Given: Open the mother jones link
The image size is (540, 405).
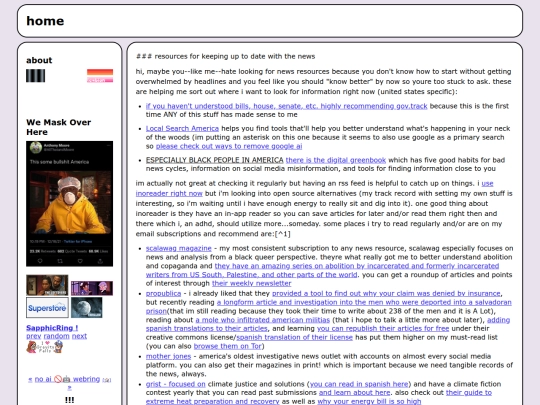Looking at the screenshot, I should [x=168, y=356].
